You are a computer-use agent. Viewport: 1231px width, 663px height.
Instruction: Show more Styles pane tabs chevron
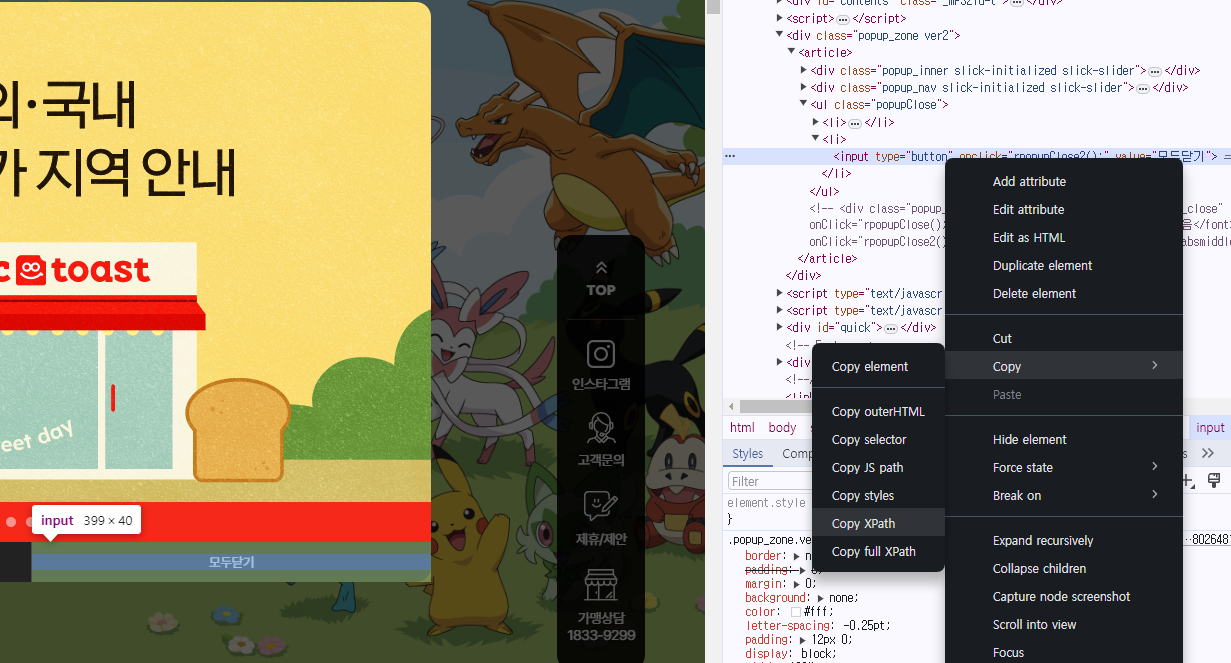(1208, 453)
